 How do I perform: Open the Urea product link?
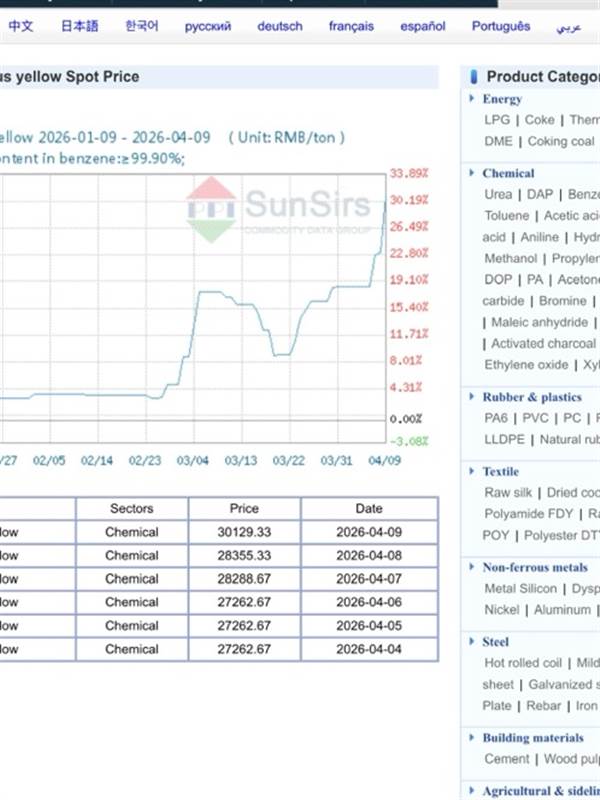coord(498,194)
